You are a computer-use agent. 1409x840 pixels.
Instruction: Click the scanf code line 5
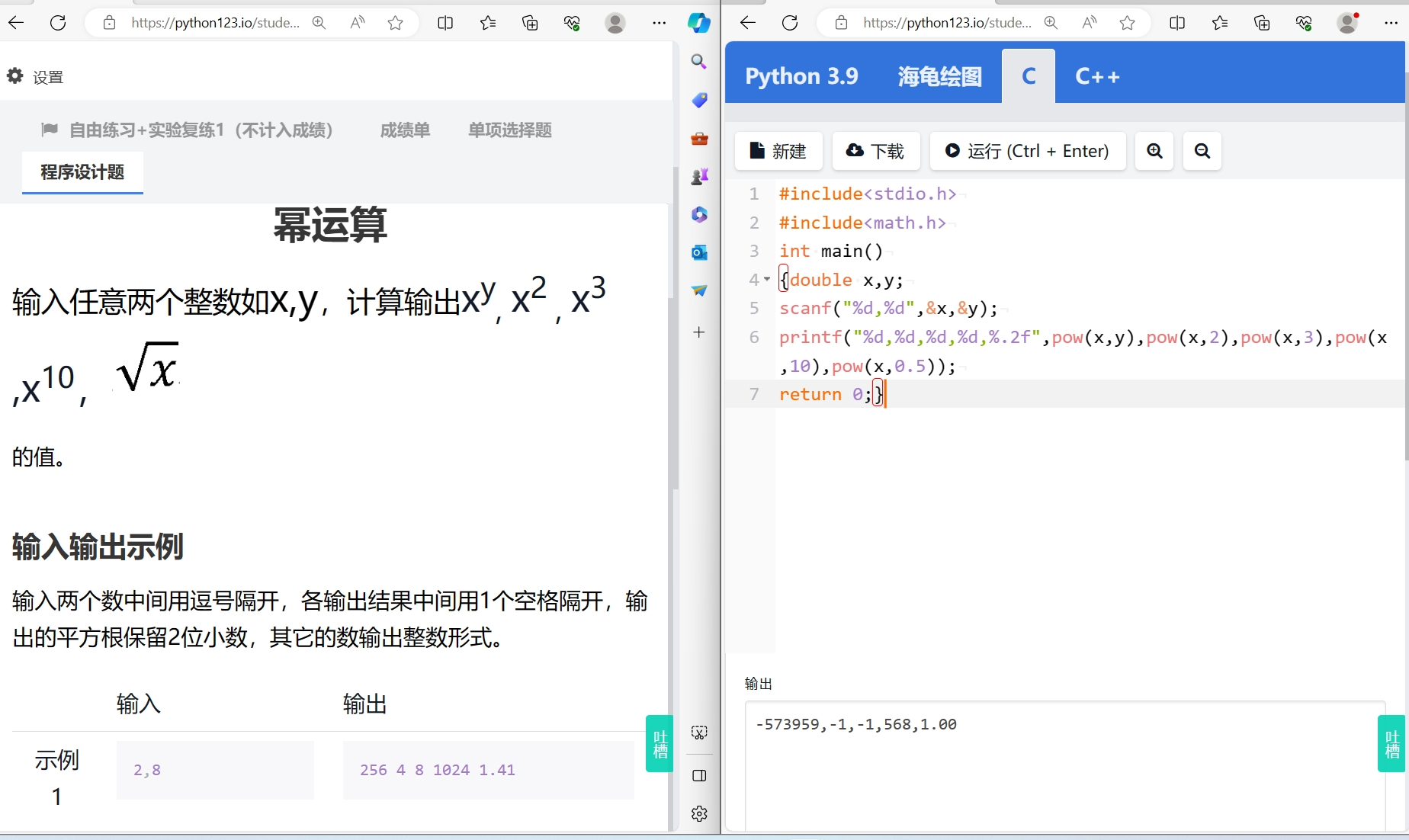pos(888,309)
